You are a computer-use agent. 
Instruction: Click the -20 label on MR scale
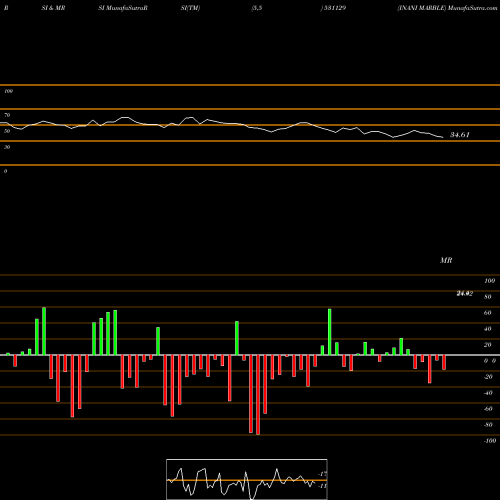488,377
